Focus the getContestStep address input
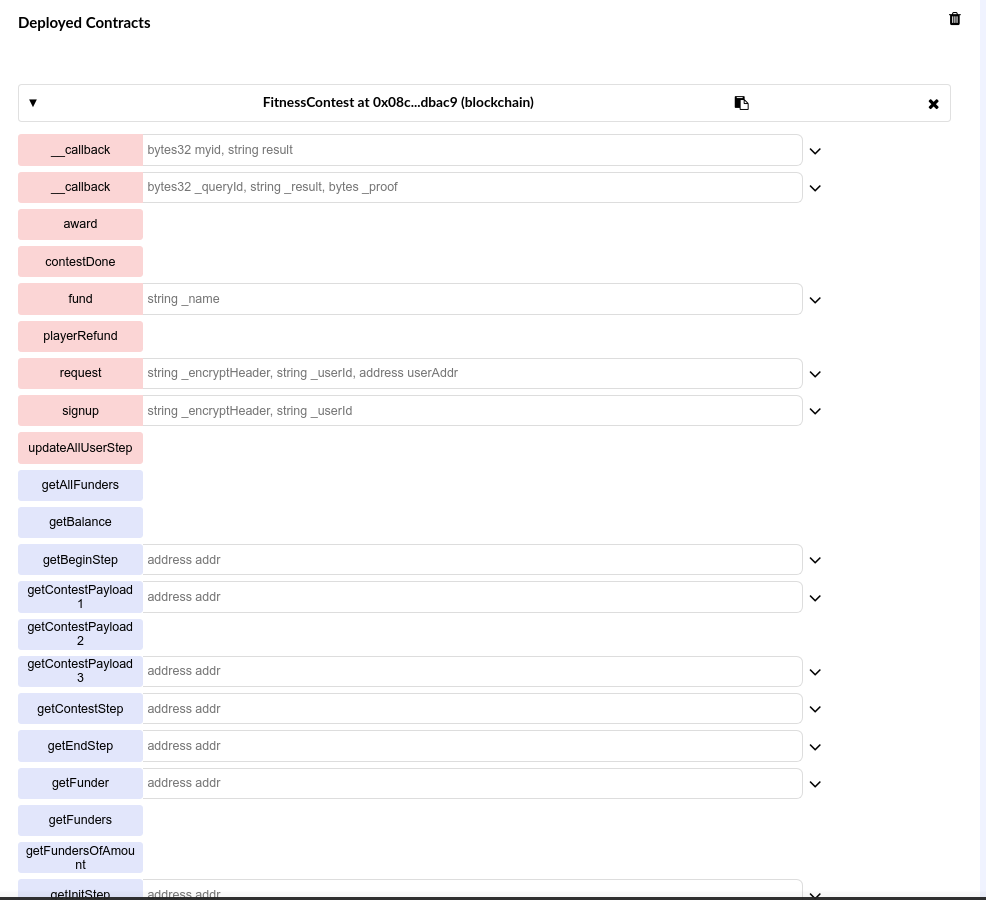This screenshot has width=986, height=900. pyautogui.click(x=472, y=709)
